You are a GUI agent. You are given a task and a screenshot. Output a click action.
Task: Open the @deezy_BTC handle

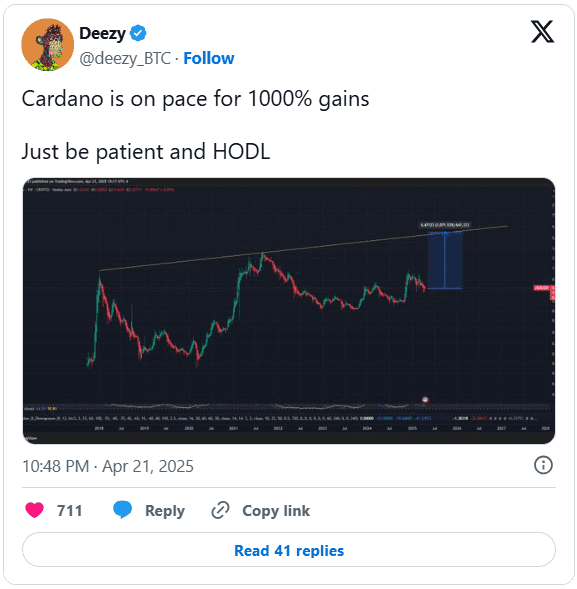[125, 59]
